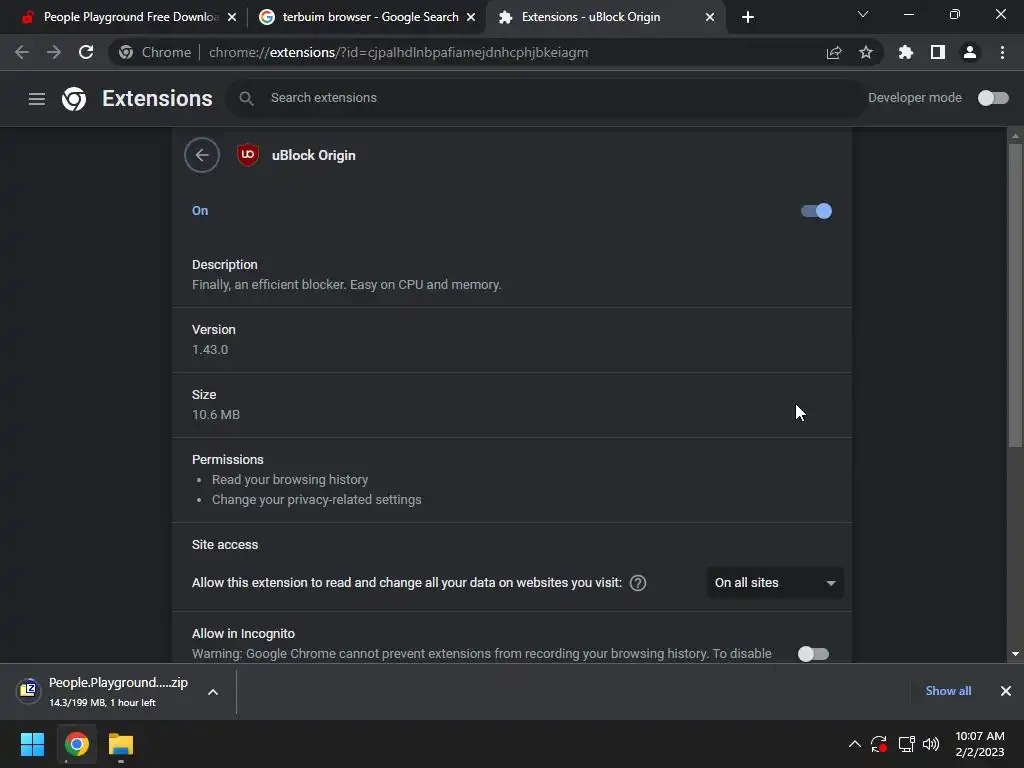Close the People Playground tab

point(232,17)
